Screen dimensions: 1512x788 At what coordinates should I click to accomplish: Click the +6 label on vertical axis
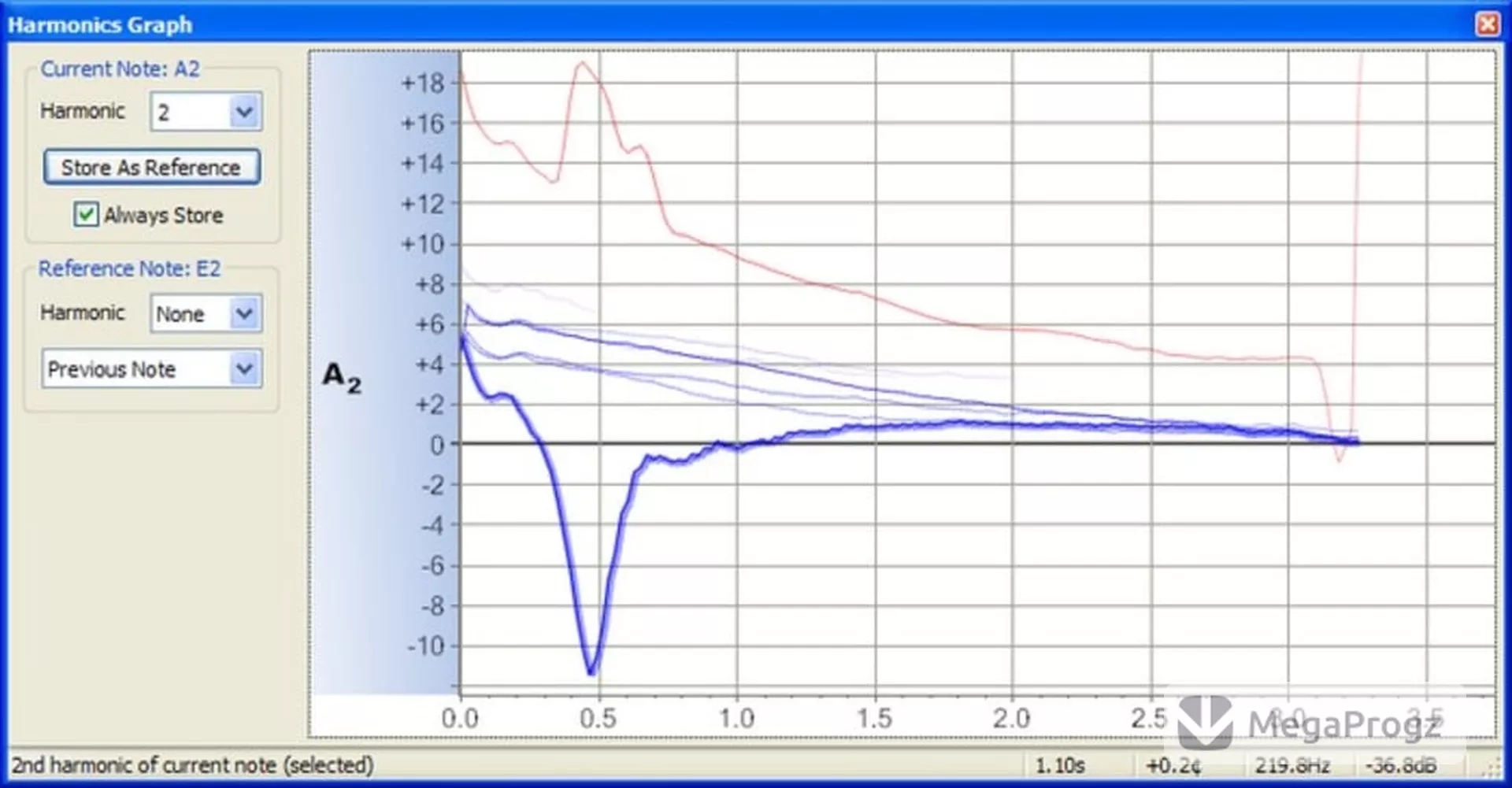(430, 324)
